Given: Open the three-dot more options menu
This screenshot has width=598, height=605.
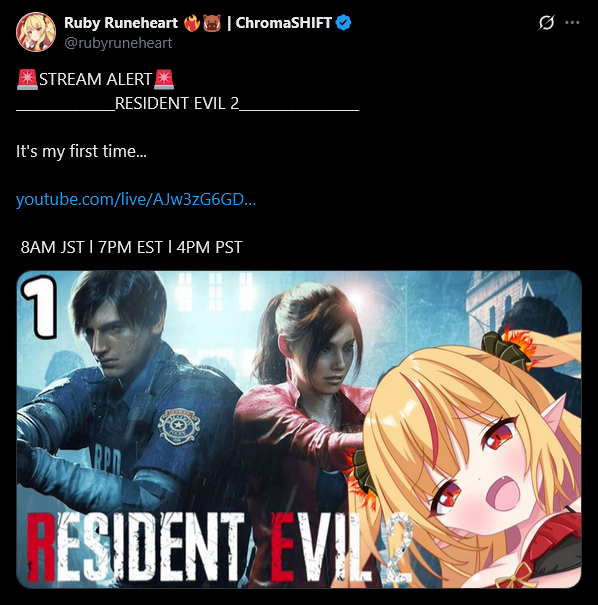Looking at the screenshot, I should (x=572, y=22).
